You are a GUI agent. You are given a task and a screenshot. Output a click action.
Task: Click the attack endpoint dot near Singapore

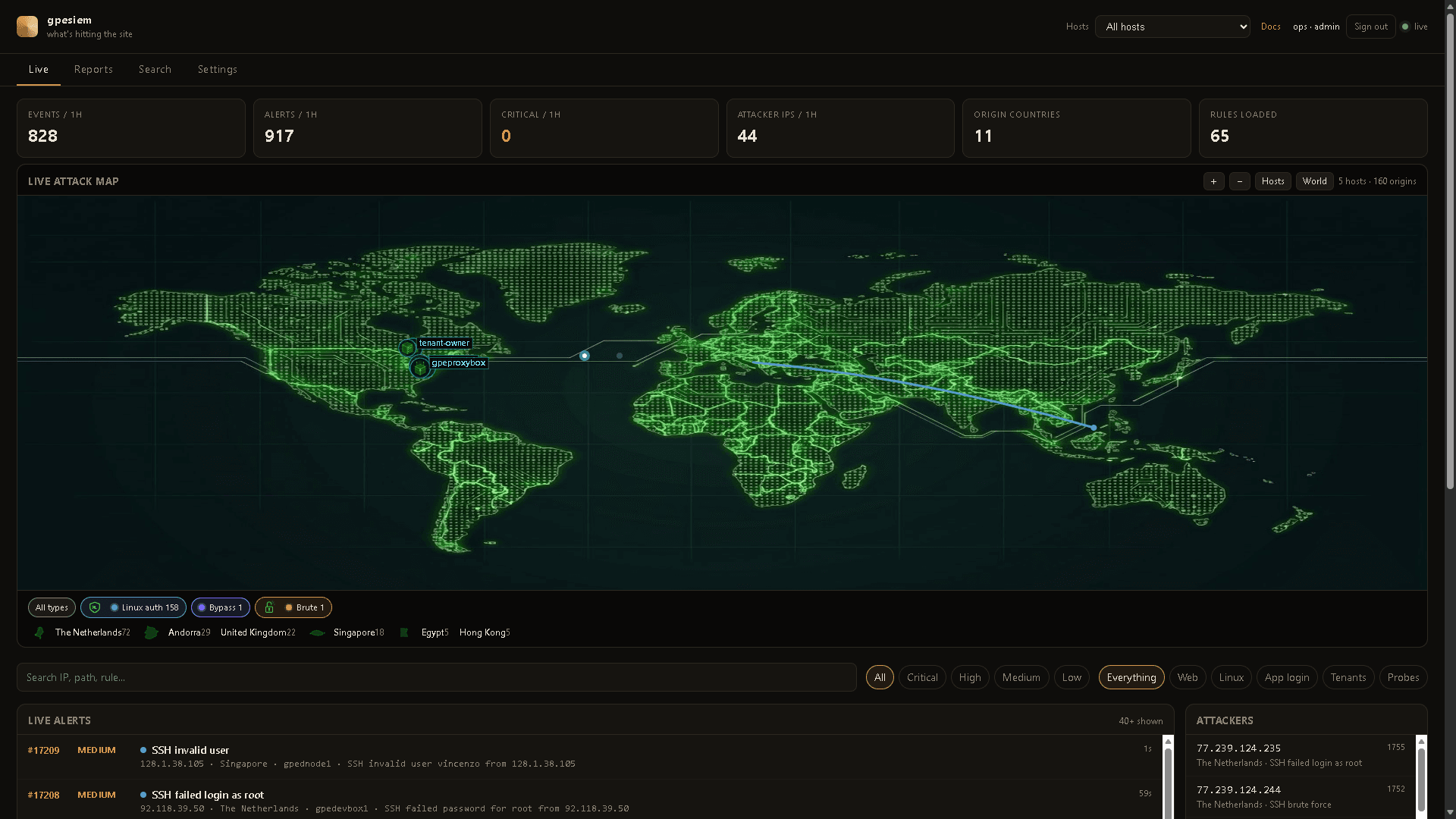coord(1094,428)
